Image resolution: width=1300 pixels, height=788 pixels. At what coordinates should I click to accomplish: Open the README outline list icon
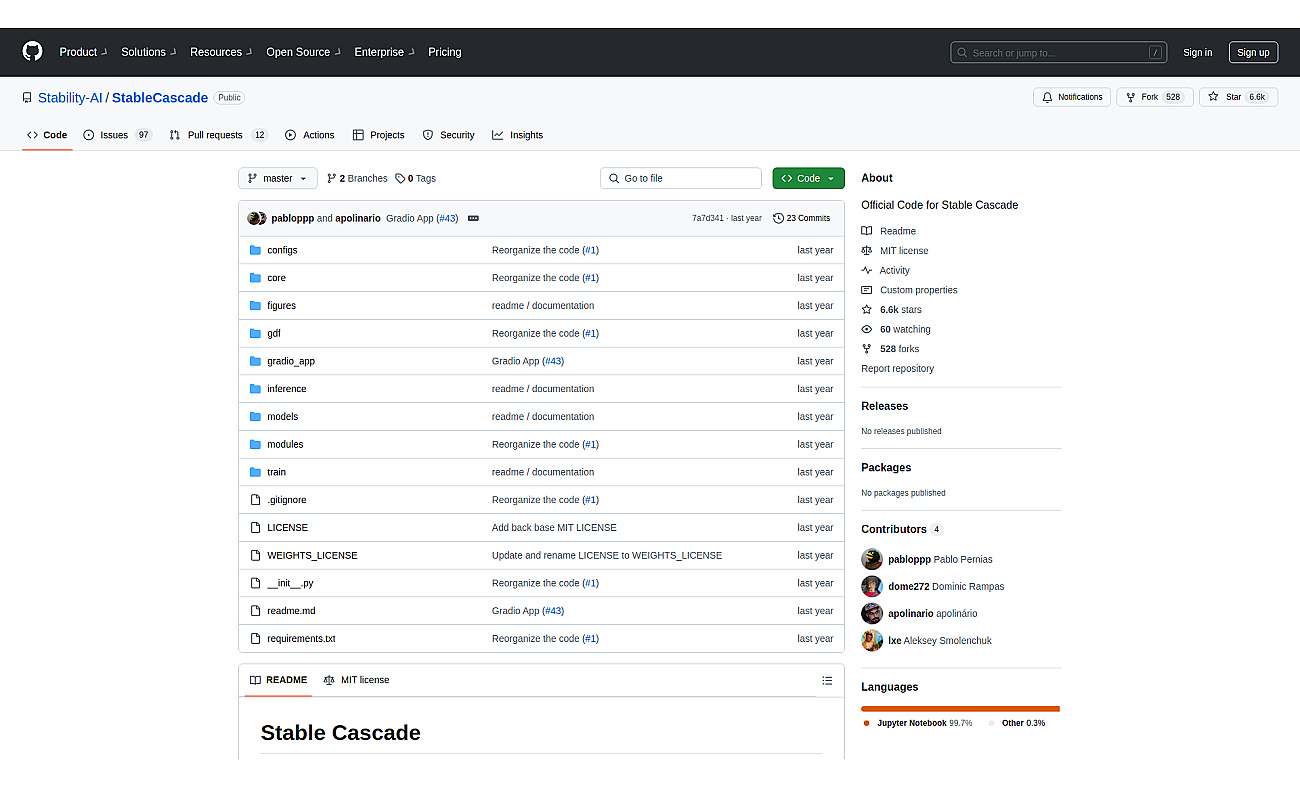coord(827,680)
